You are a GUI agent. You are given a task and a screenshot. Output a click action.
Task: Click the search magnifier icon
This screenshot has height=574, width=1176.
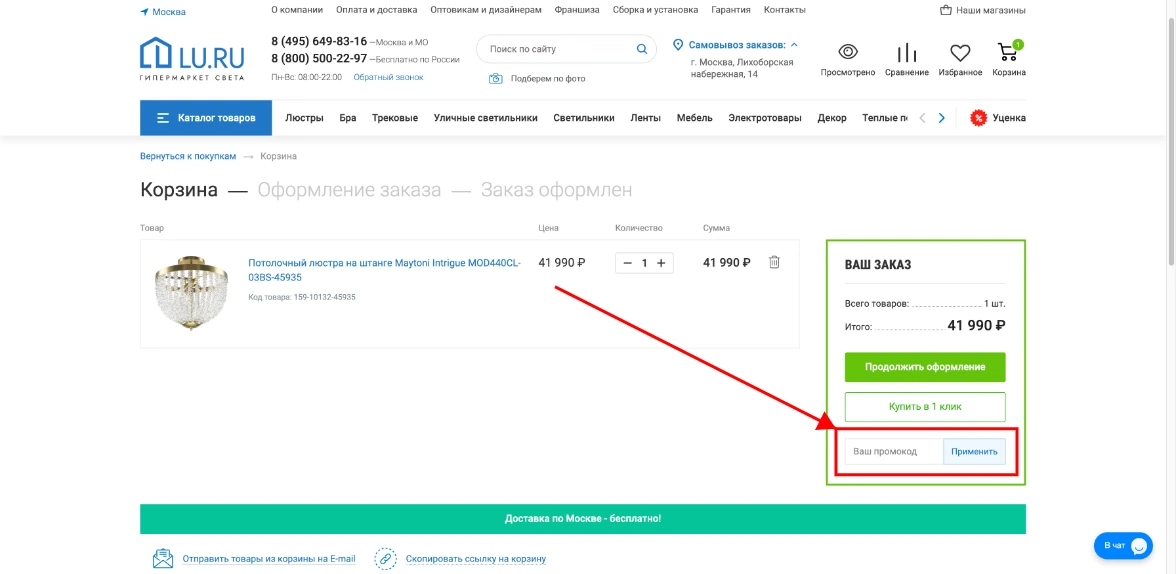pyautogui.click(x=642, y=50)
